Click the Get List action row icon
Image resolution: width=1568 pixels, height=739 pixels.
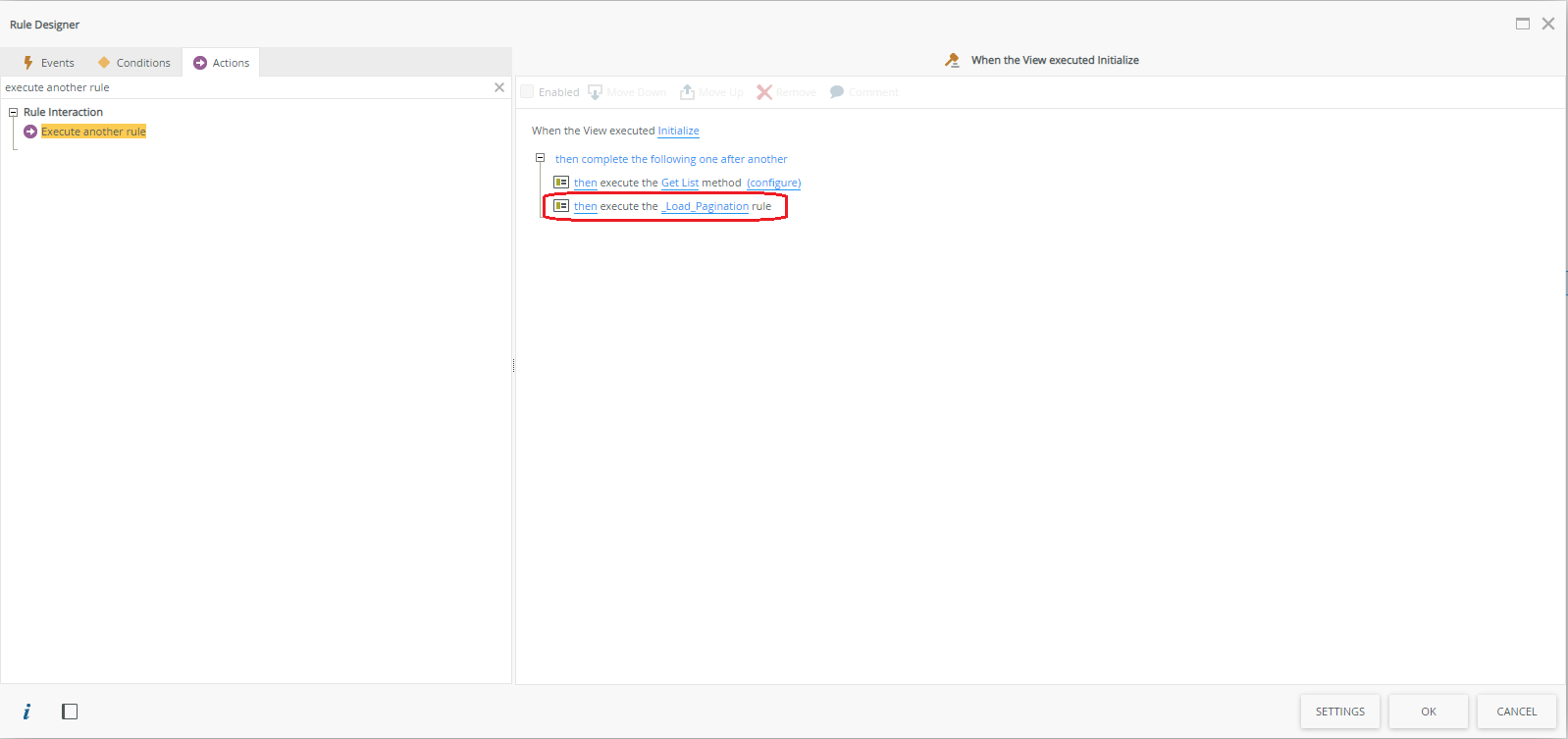pyautogui.click(x=561, y=183)
